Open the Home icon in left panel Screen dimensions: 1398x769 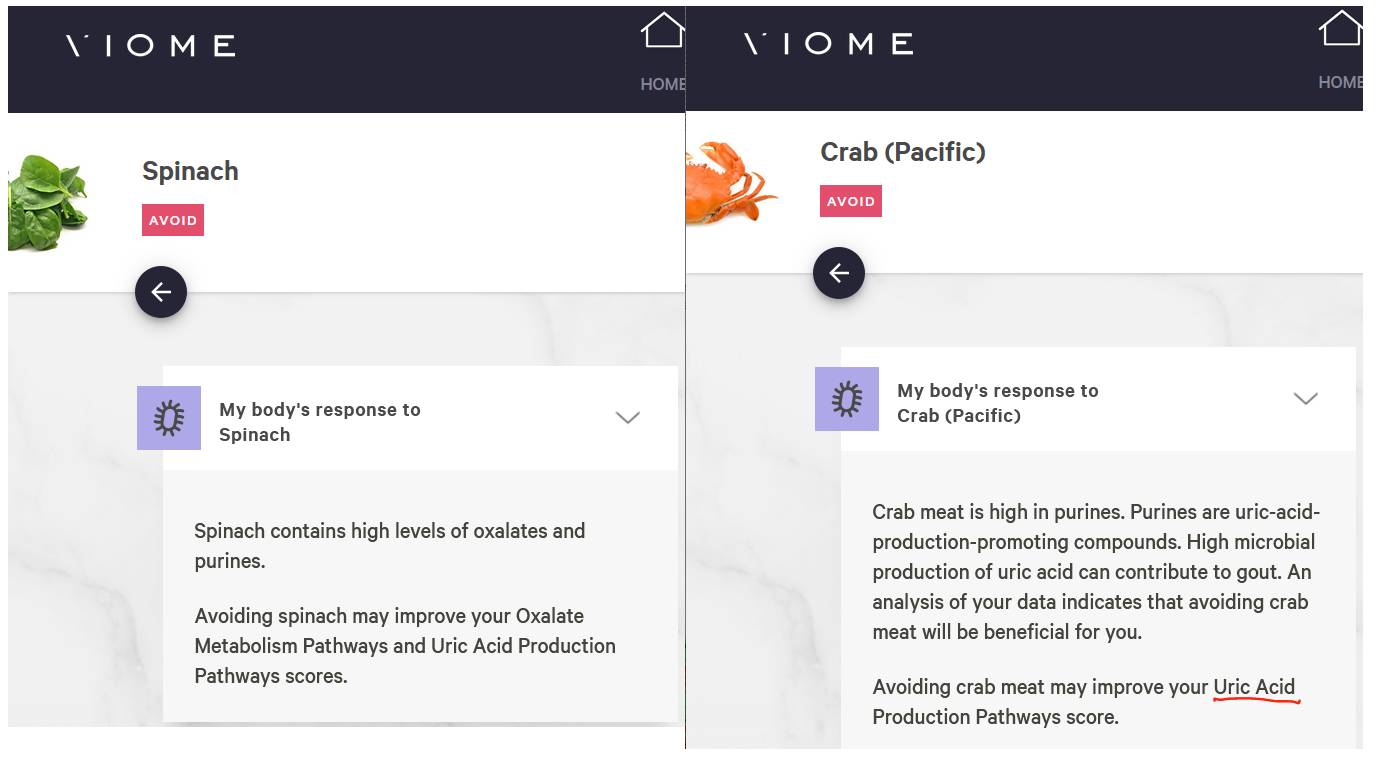(x=663, y=30)
